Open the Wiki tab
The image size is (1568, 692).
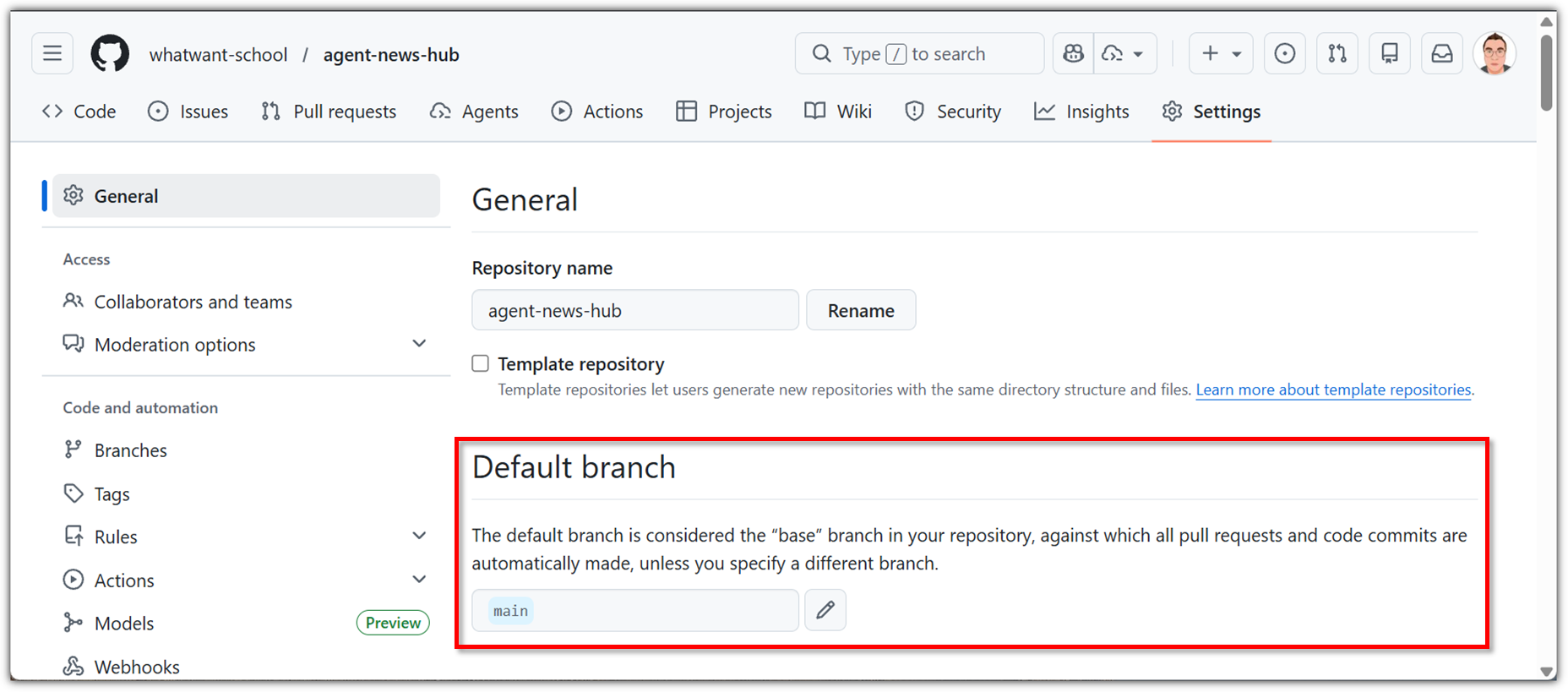click(838, 112)
